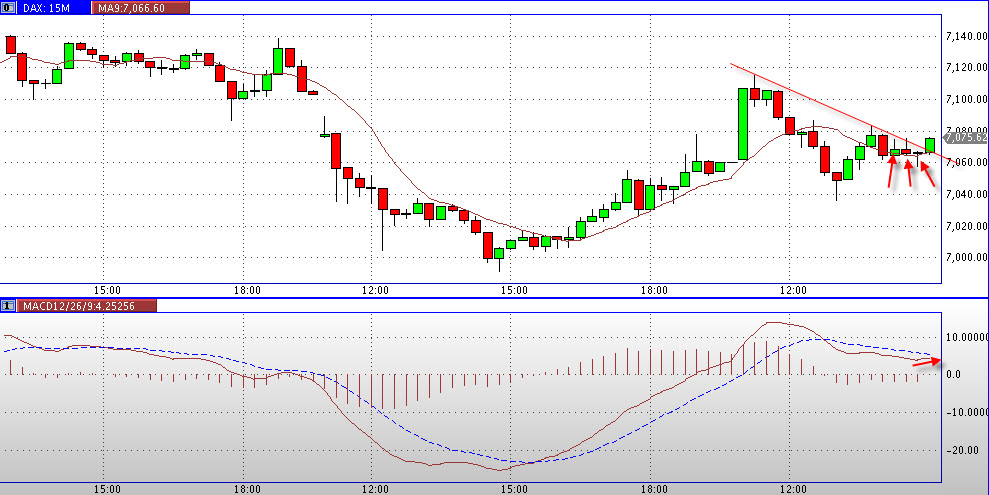
Task: Click the 7,000.00 price axis label
Action: [x=967, y=257]
